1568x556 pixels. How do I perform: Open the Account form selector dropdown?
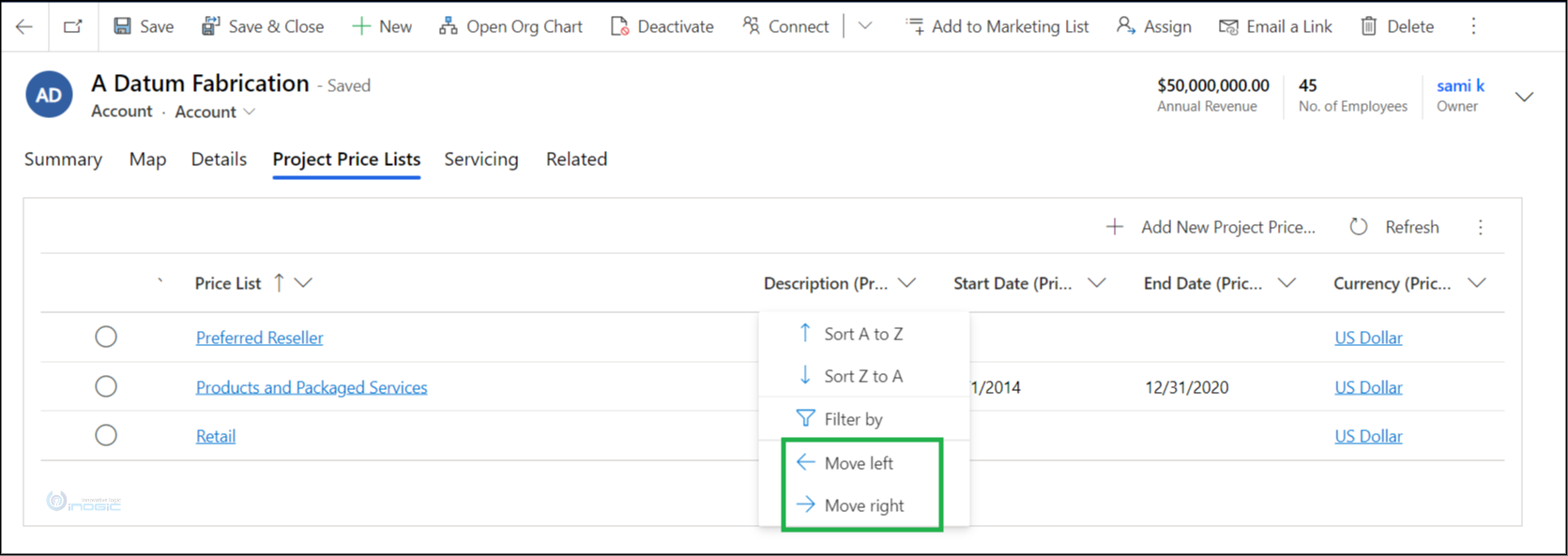[215, 112]
